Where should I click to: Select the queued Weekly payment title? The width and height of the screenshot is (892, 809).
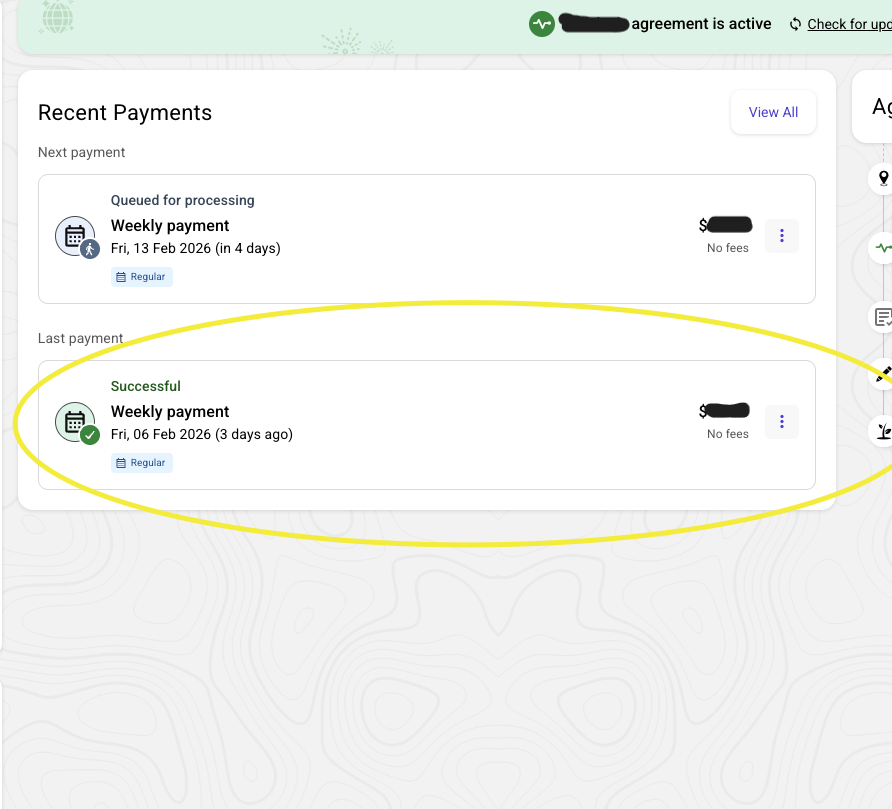pyautogui.click(x=170, y=226)
